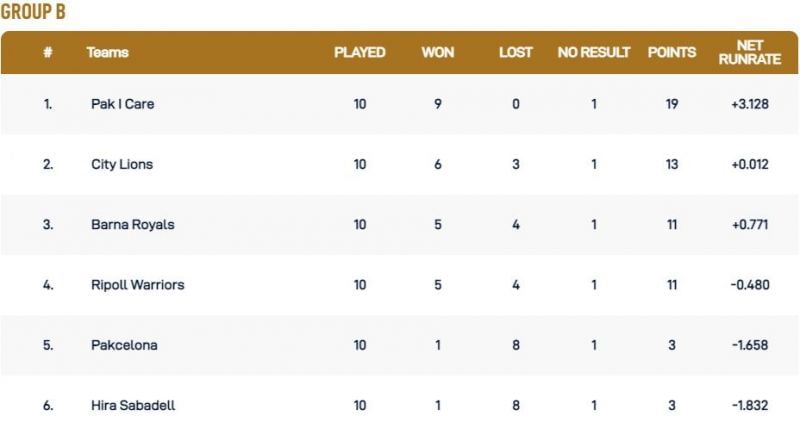Image resolution: width=800 pixels, height=428 pixels.
Task: Click the Ripoll Warriors team name
Action: coord(137,285)
